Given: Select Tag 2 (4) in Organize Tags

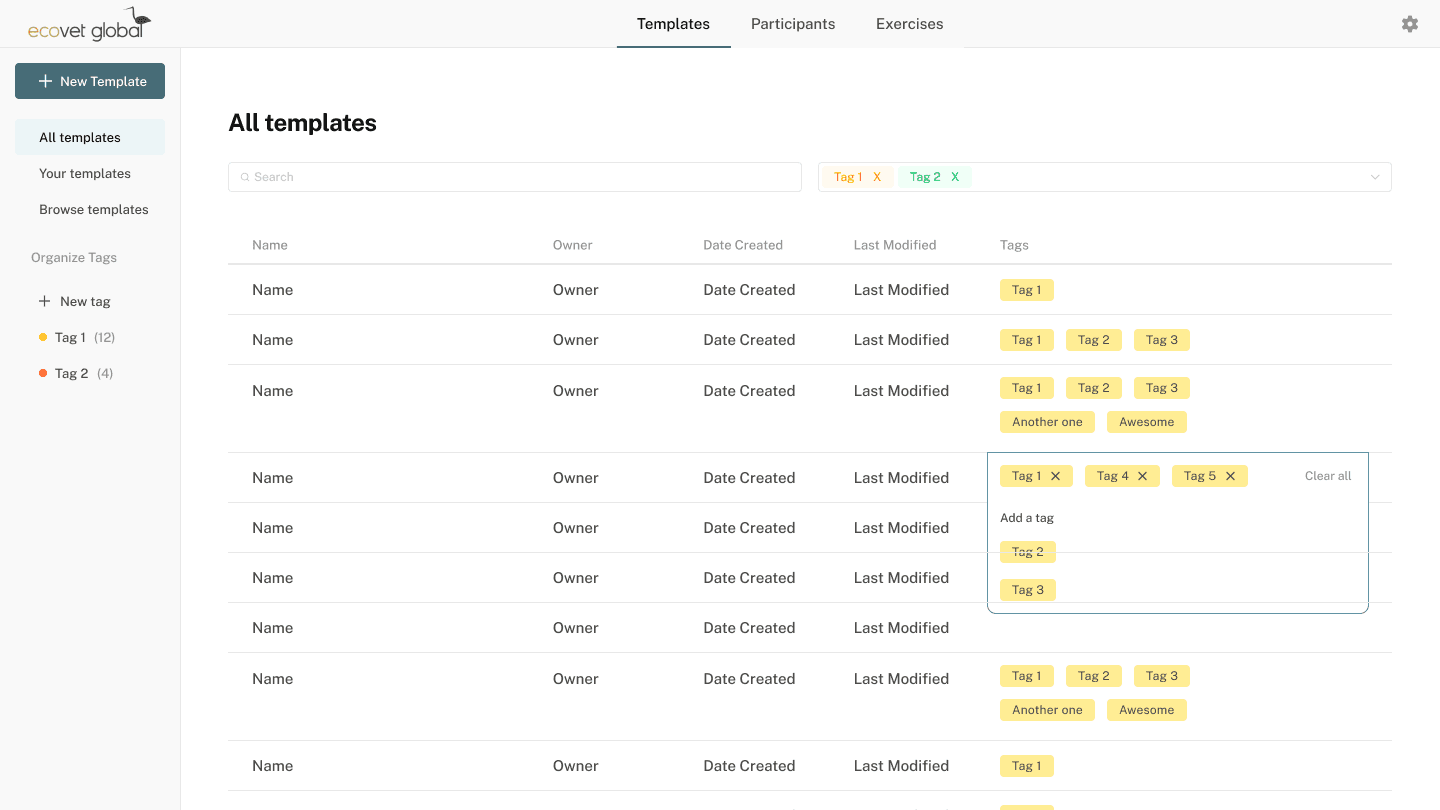Looking at the screenshot, I should (x=76, y=373).
